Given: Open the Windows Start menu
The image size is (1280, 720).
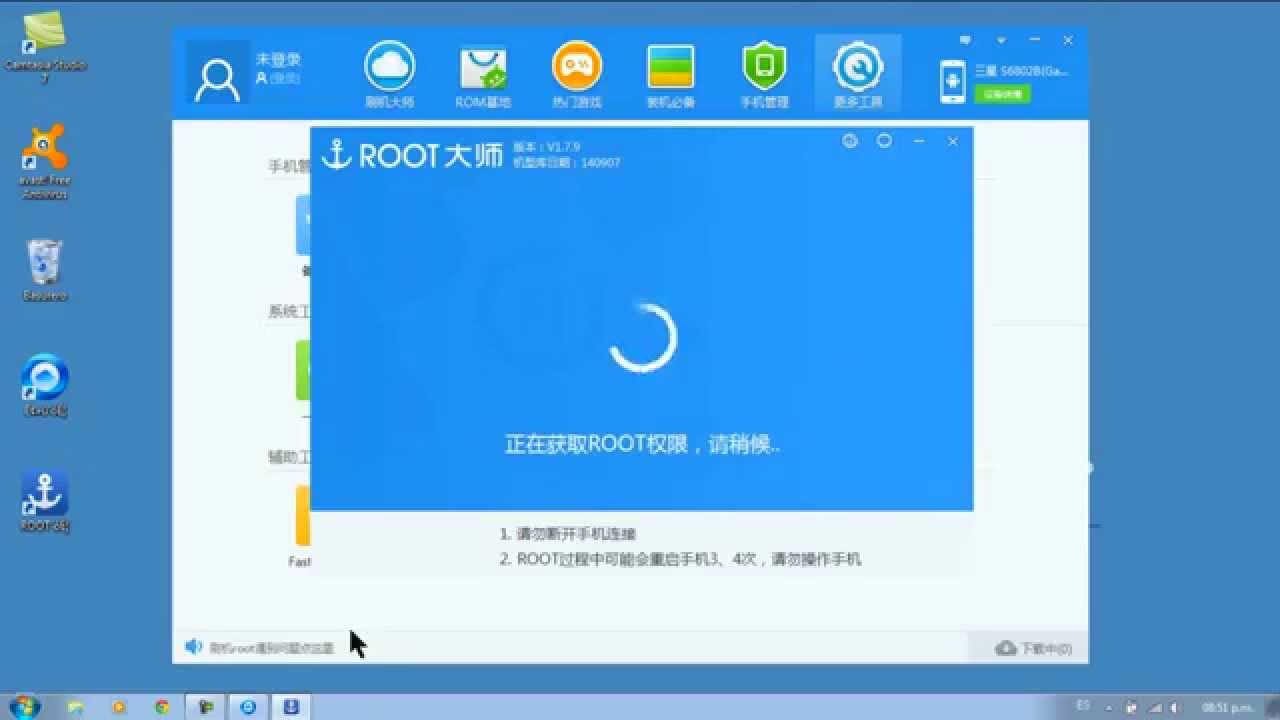Looking at the screenshot, I should (22, 706).
